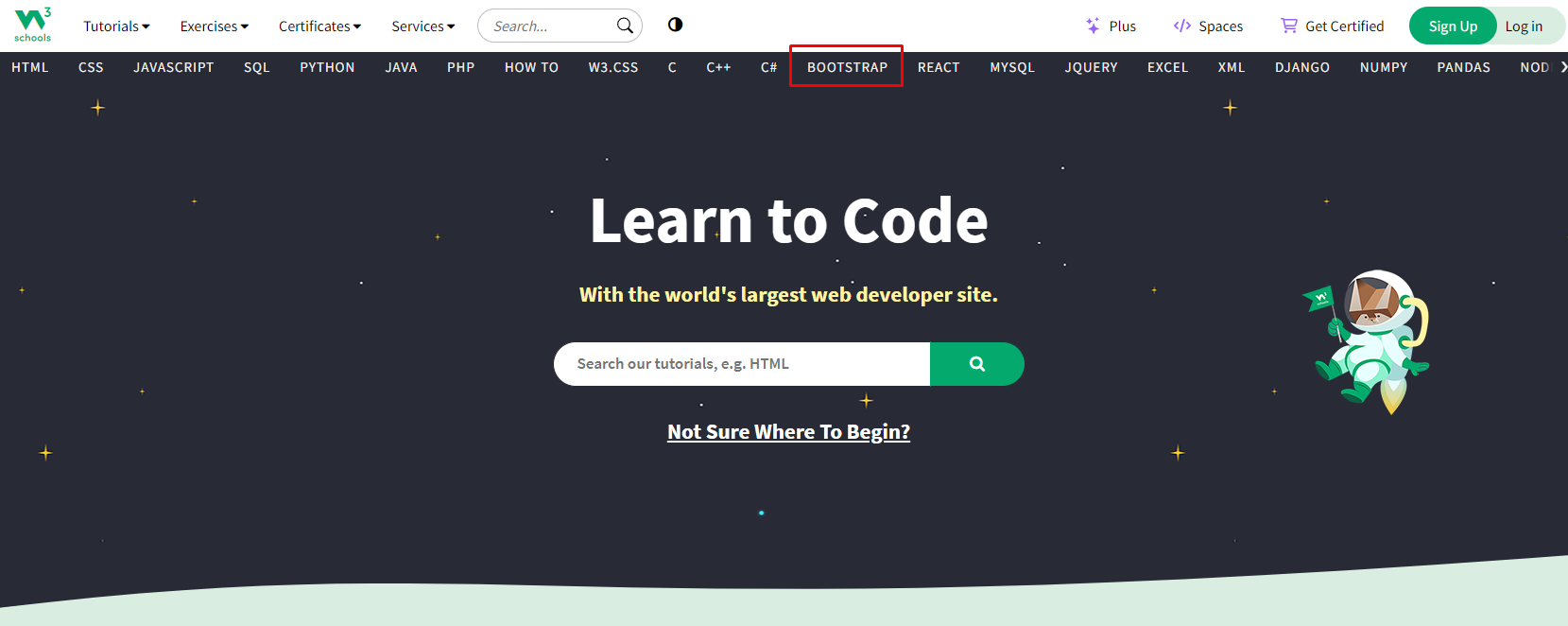Open the C++ tutorial

click(719, 67)
